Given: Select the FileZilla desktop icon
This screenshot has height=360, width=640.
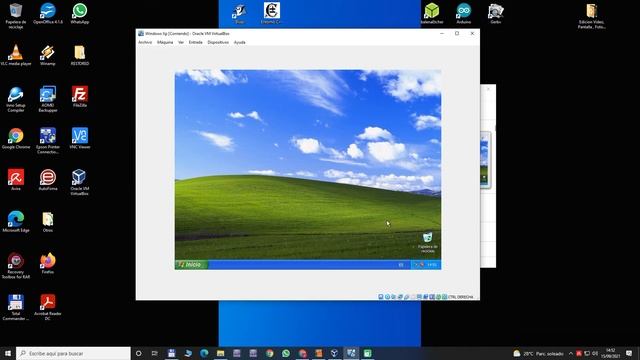Looking at the screenshot, I should point(80,97).
